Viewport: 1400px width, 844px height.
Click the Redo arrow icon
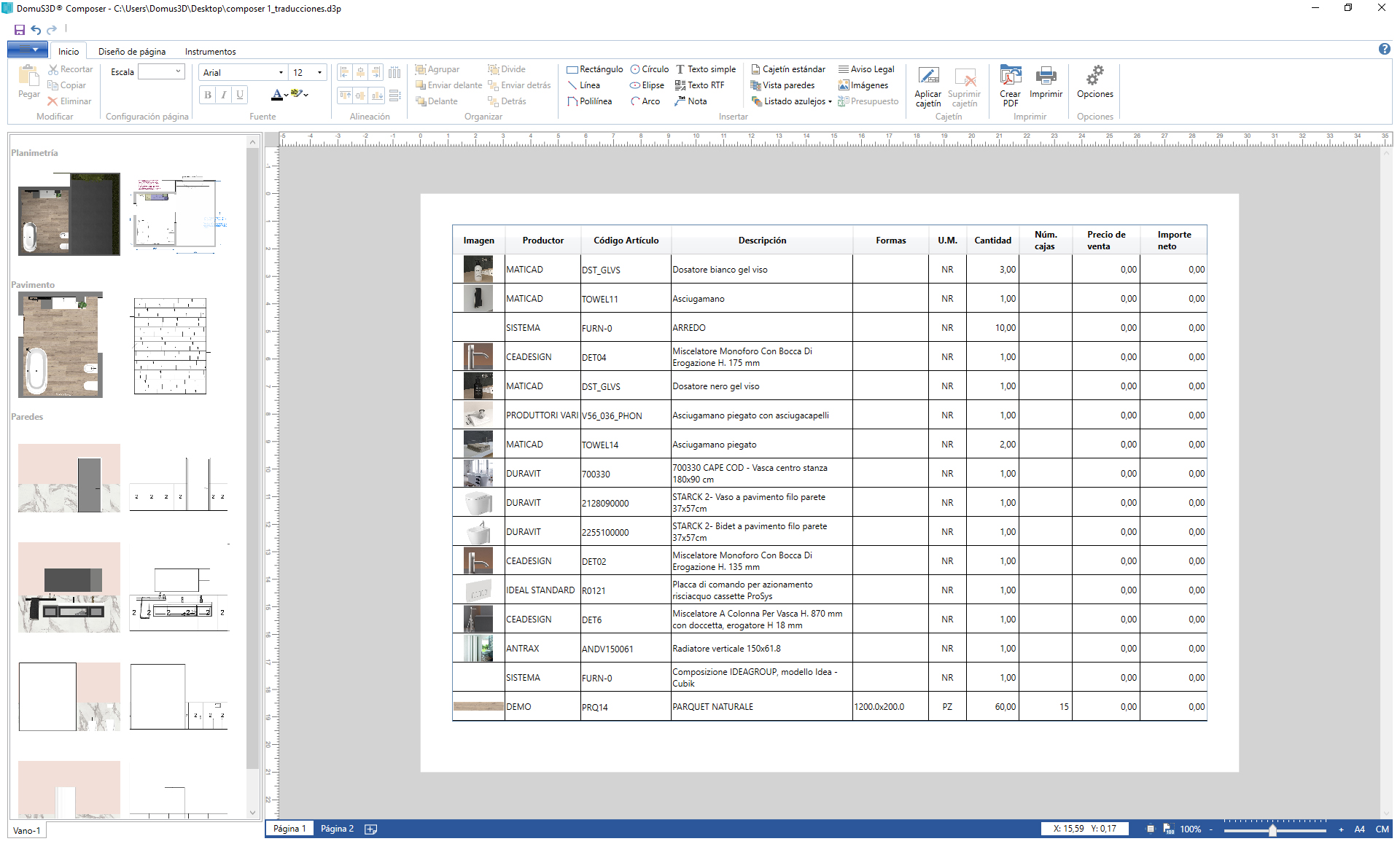pos(52,30)
